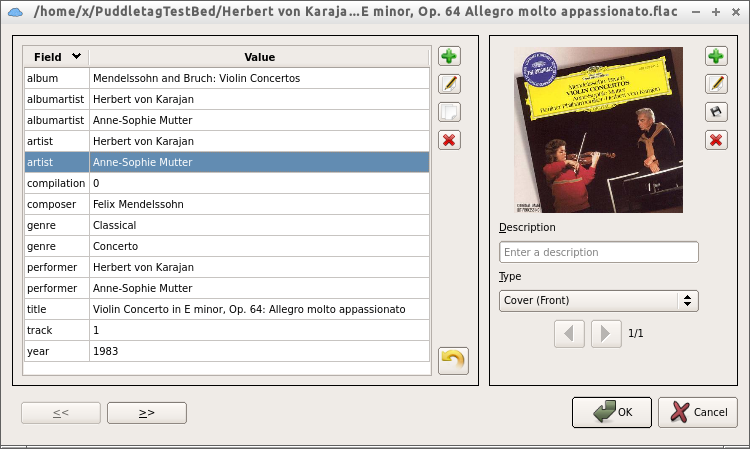Click the Value column header
The height and width of the screenshot is (449, 750).
click(259, 57)
